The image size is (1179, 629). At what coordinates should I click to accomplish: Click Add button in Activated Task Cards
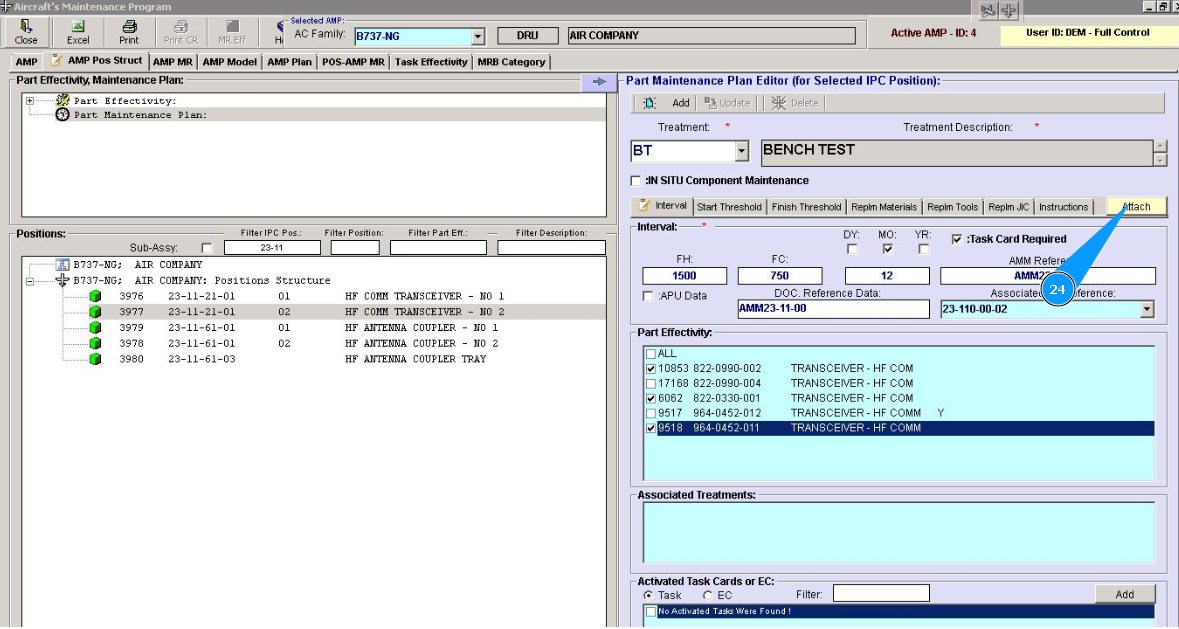(x=1124, y=594)
